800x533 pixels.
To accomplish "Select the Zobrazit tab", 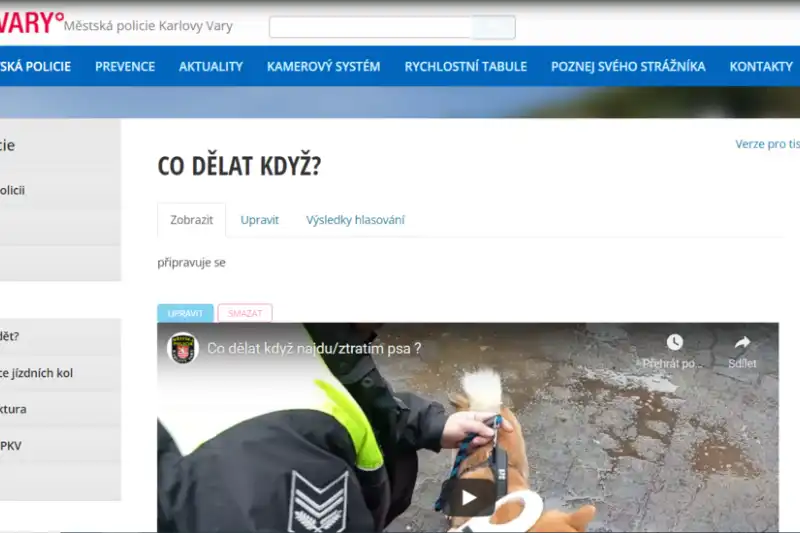I will [x=191, y=220].
